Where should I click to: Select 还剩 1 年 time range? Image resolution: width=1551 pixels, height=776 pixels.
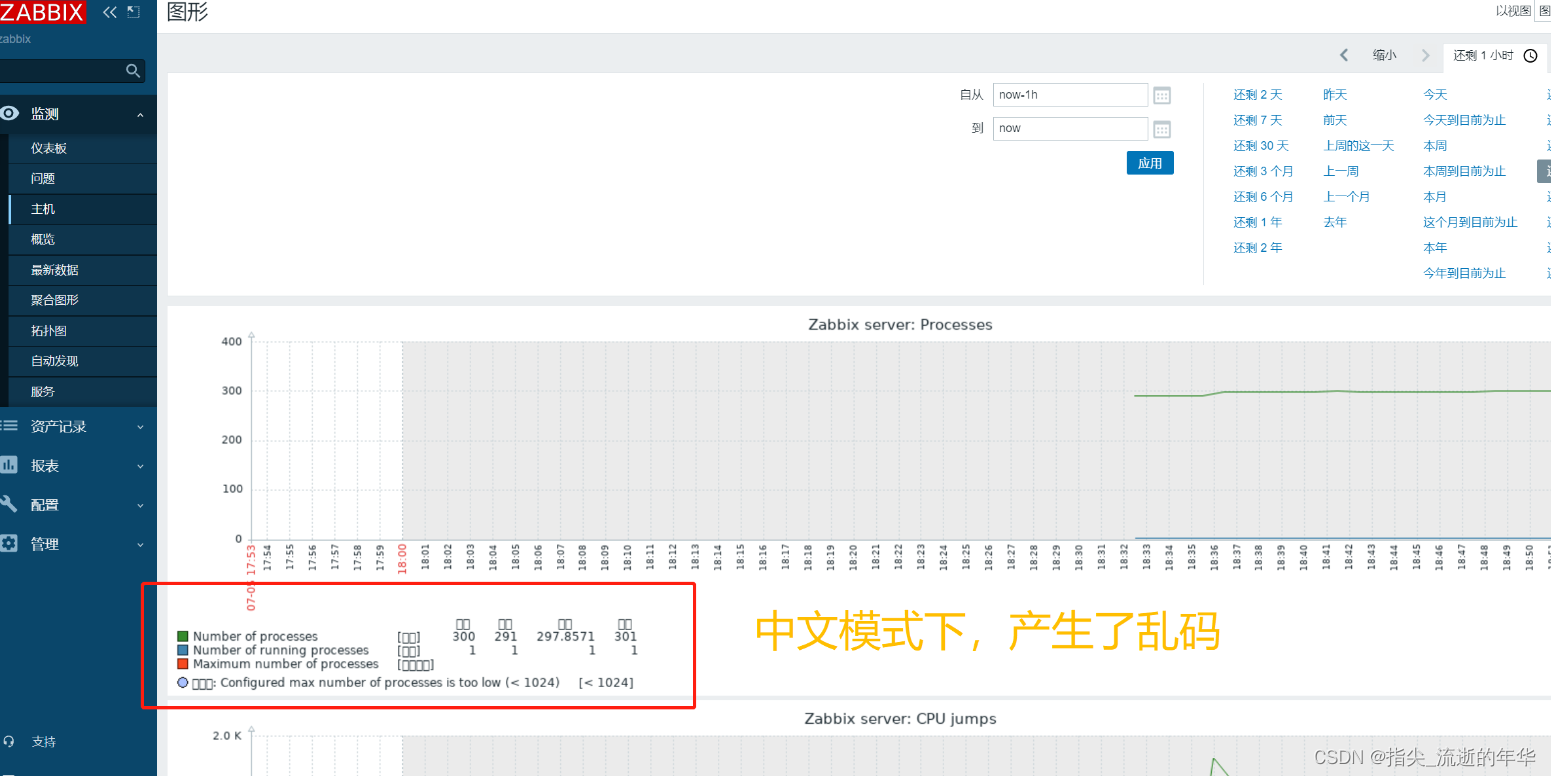pos(1258,222)
